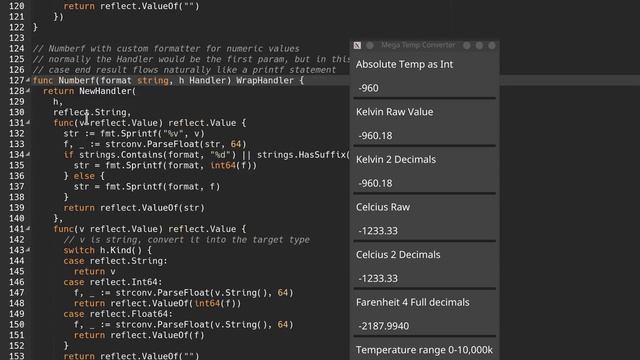This screenshot has height=360, width=640.
Task: Click the "Temperature range 0-10,000k" label
Action: 424,350
